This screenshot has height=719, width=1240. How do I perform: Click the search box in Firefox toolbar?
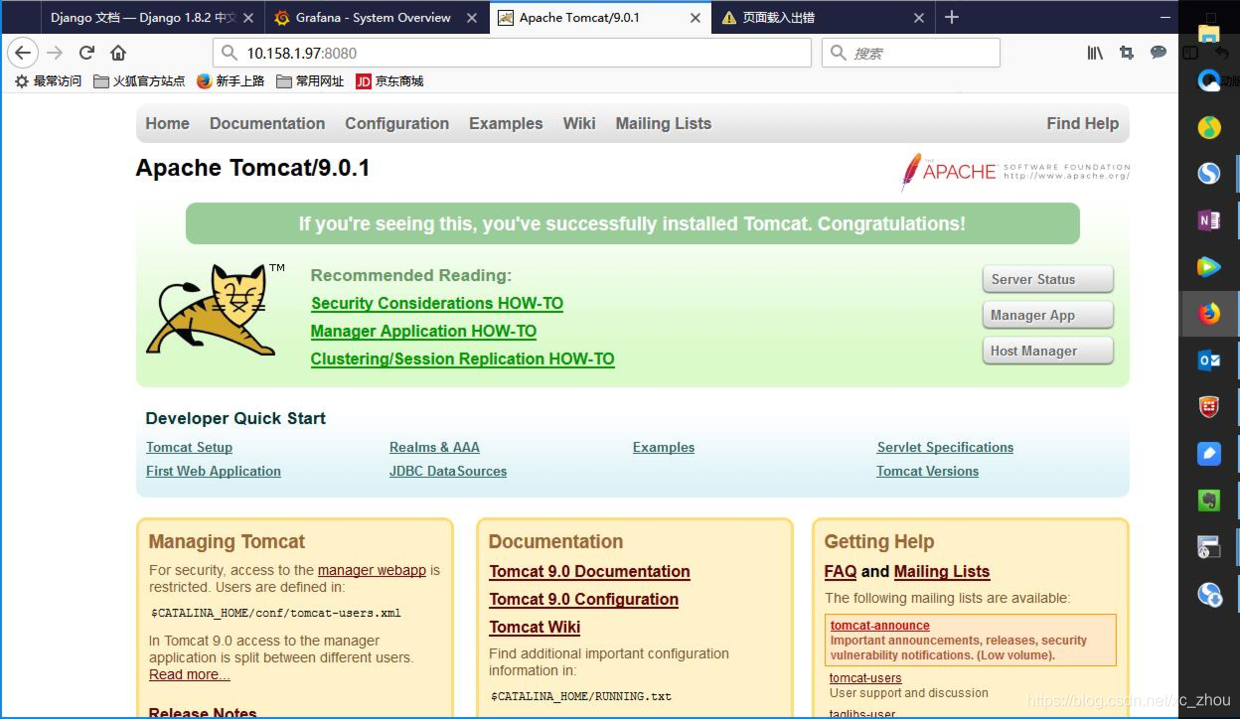911,53
